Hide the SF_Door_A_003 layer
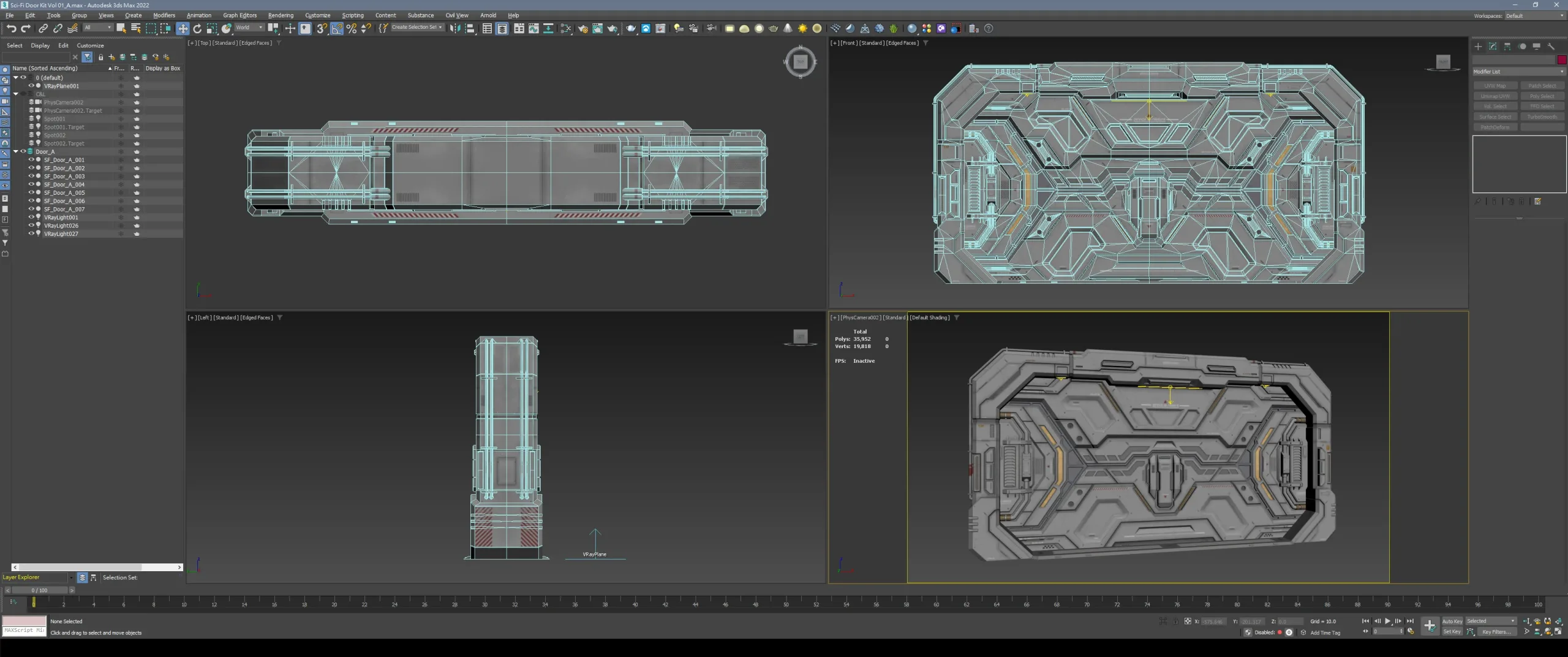1568x657 pixels. coord(32,177)
